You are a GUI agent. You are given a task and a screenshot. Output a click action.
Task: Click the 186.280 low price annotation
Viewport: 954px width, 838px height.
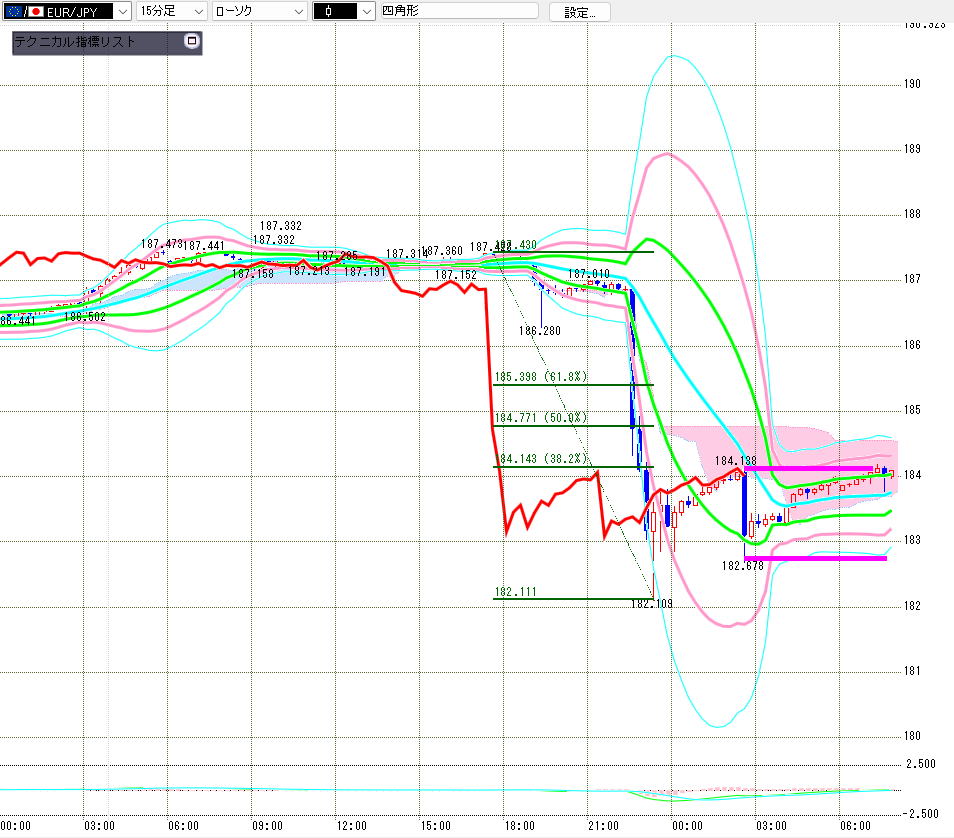coord(540,330)
